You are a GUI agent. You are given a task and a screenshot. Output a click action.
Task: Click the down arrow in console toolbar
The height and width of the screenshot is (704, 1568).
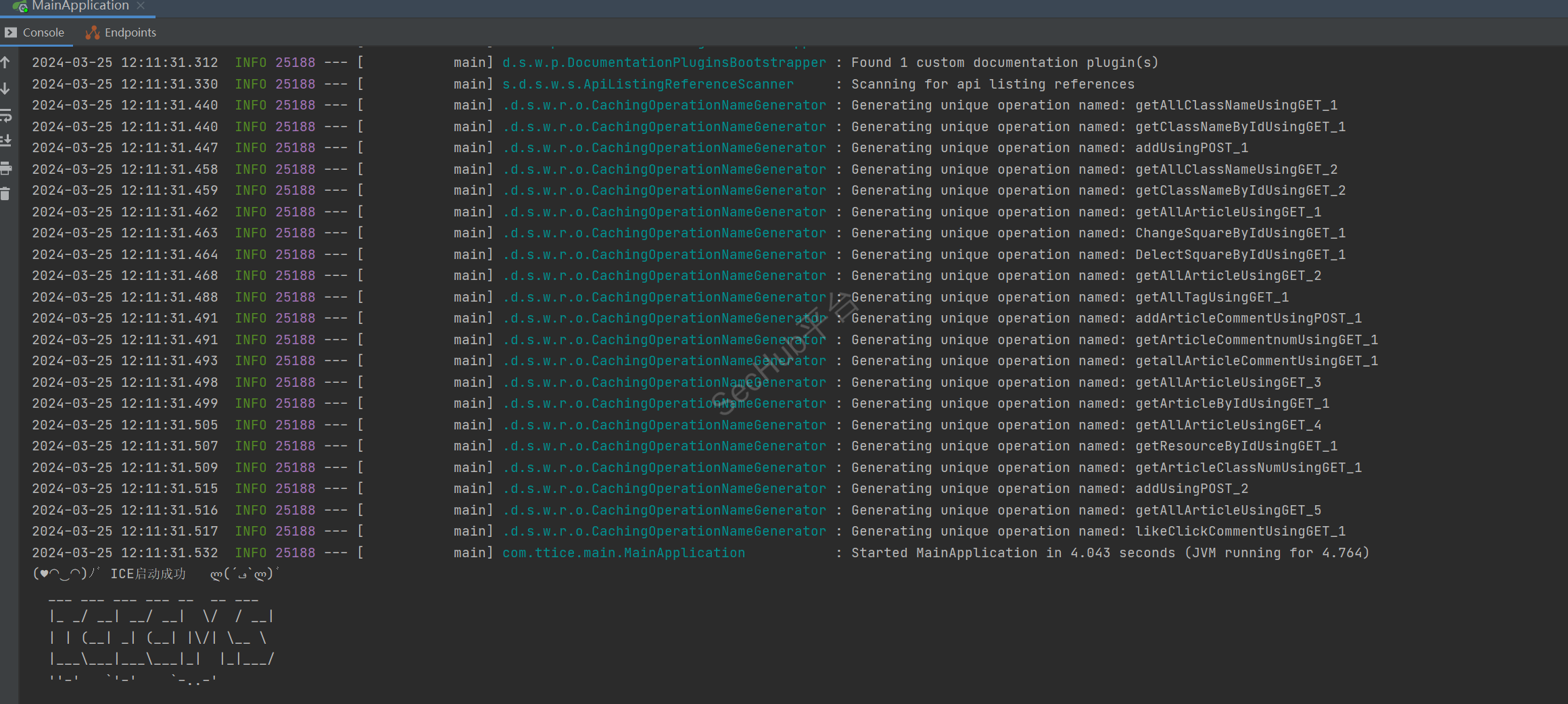pyautogui.click(x=5, y=89)
